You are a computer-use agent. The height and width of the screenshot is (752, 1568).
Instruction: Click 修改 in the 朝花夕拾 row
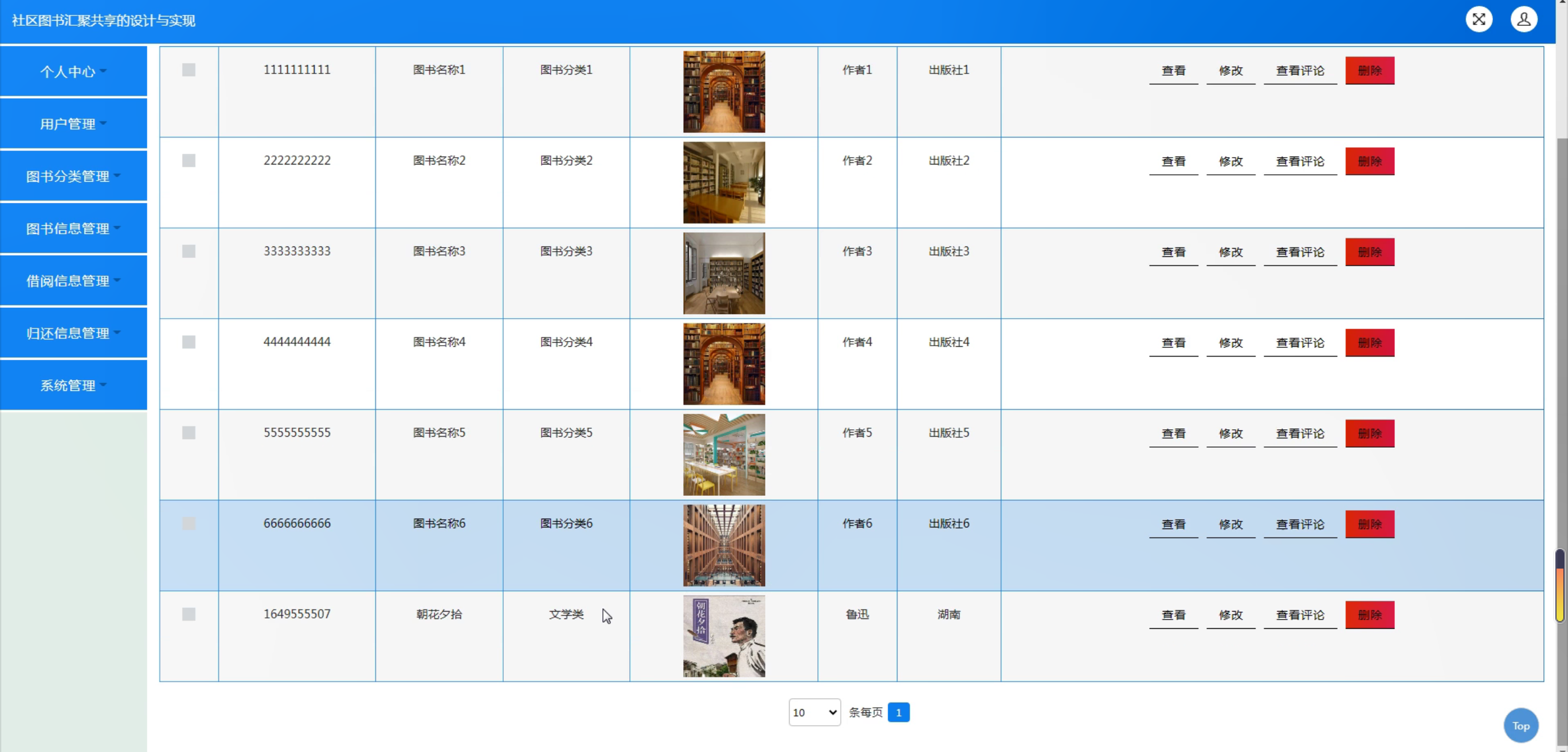point(1230,615)
